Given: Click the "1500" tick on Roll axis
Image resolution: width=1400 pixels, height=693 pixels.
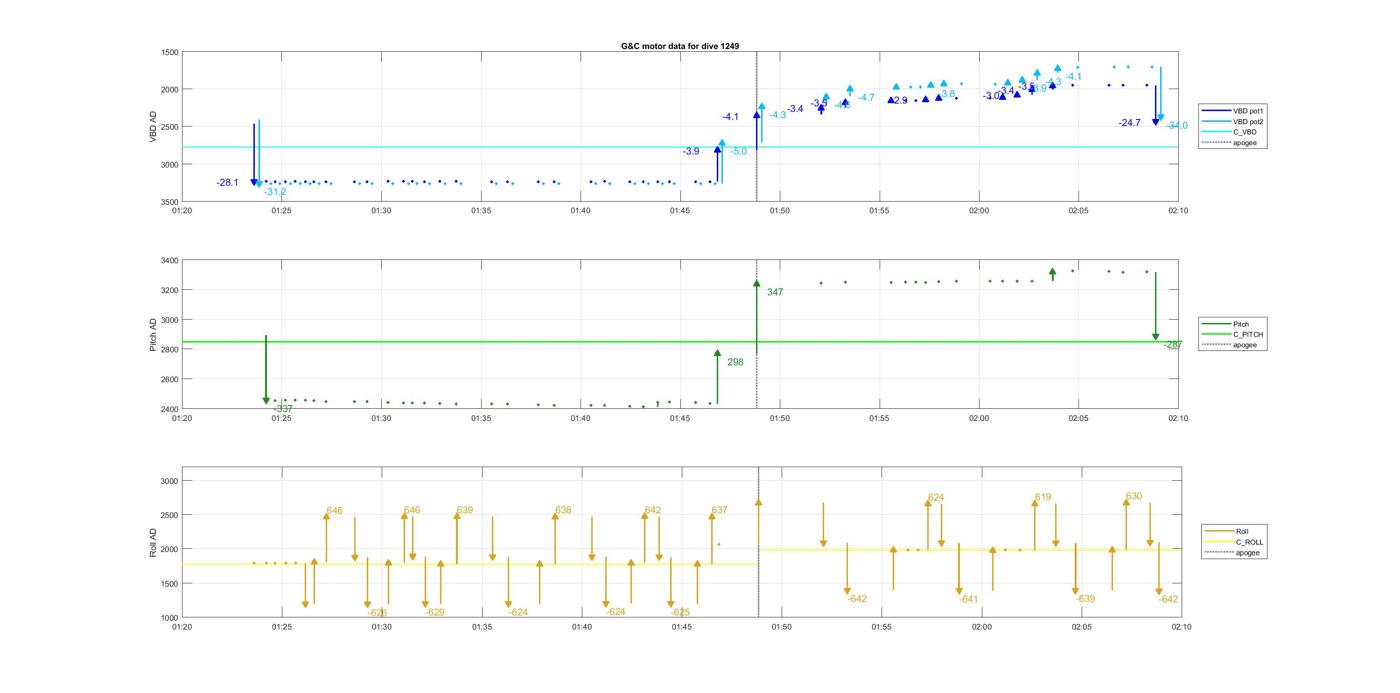Looking at the screenshot, I should pyautogui.click(x=169, y=584).
